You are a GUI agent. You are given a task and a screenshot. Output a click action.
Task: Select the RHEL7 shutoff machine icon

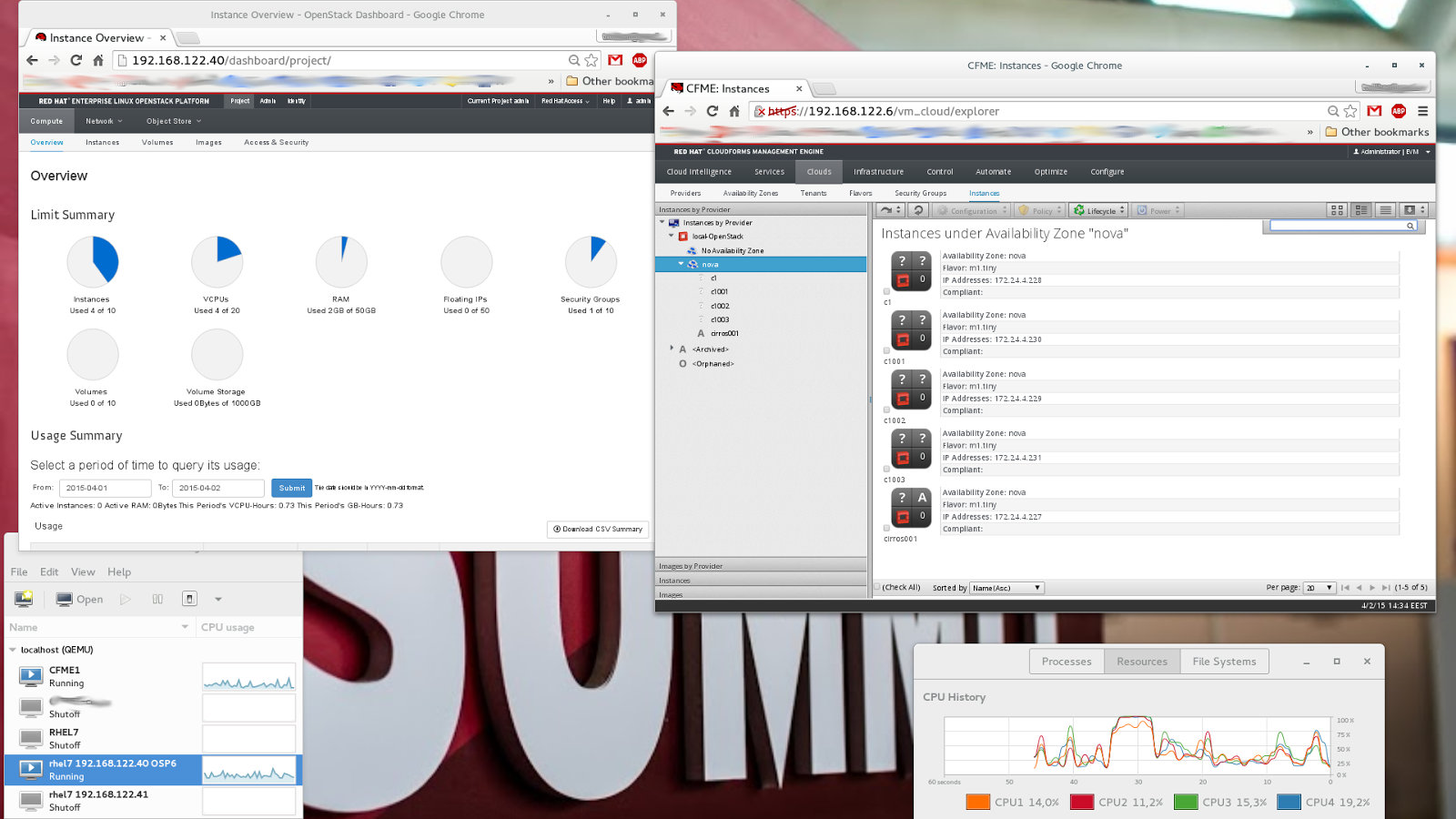click(31, 738)
